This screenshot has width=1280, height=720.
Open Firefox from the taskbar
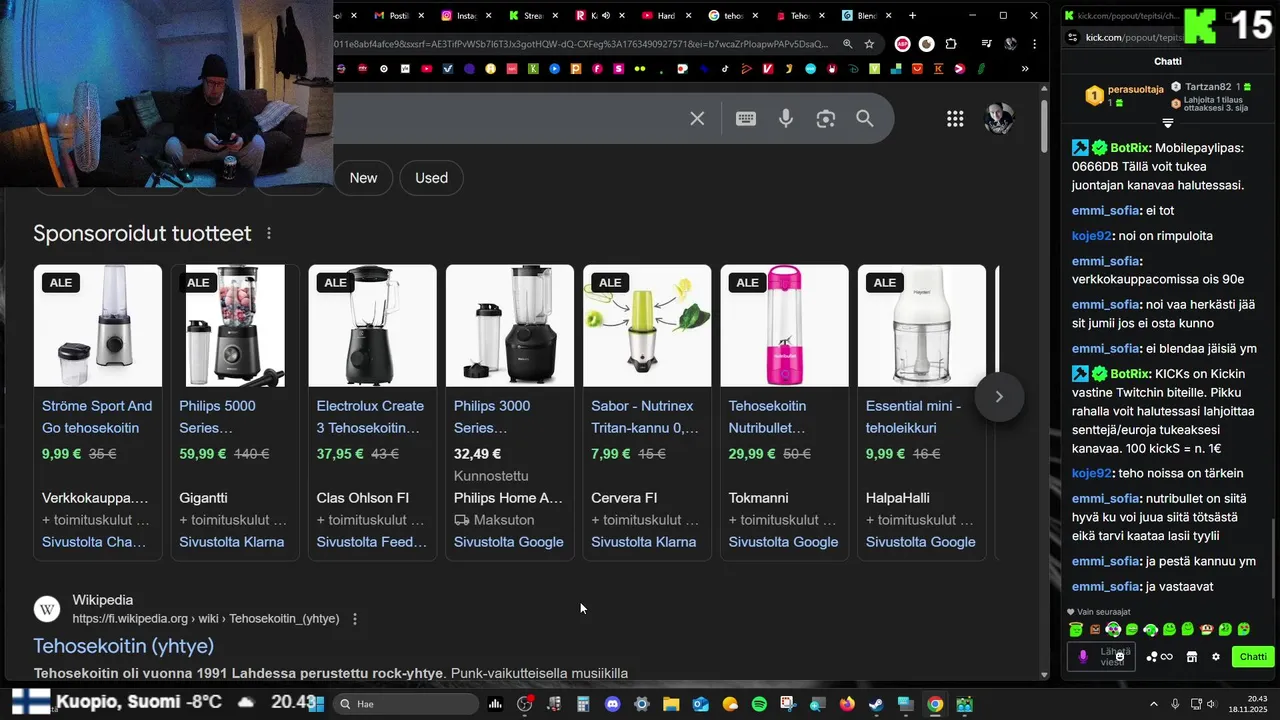847,704
